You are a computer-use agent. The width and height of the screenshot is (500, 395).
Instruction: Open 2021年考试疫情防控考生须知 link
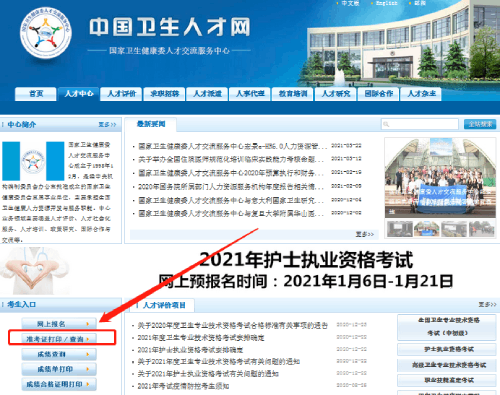183,386
